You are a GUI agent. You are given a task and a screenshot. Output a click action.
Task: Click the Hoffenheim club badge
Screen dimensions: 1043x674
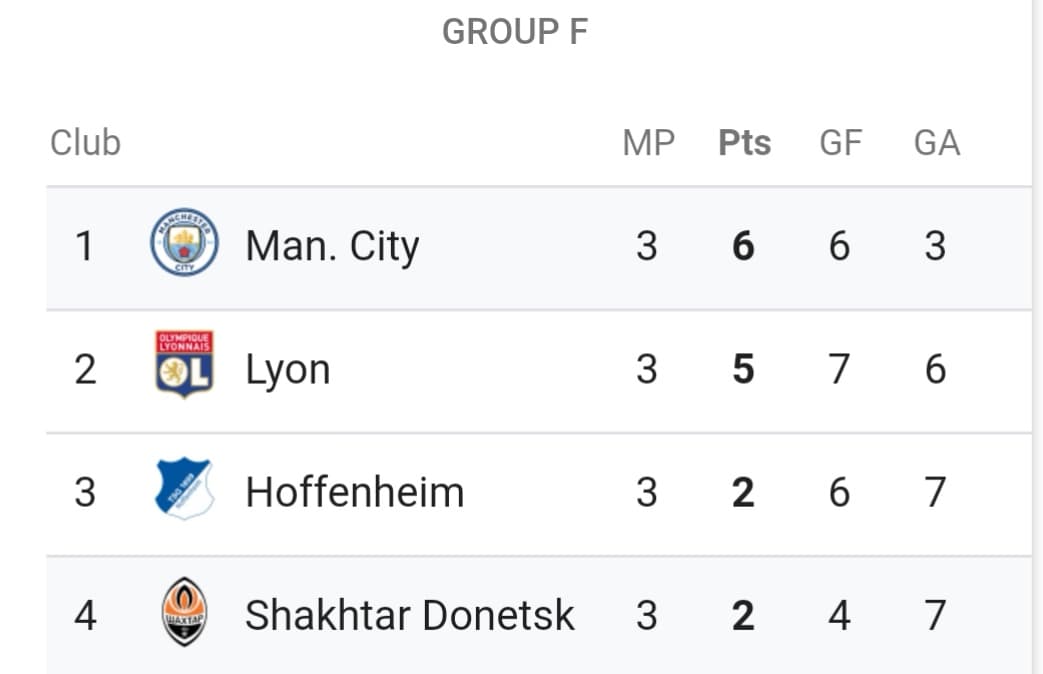[184, 488]
